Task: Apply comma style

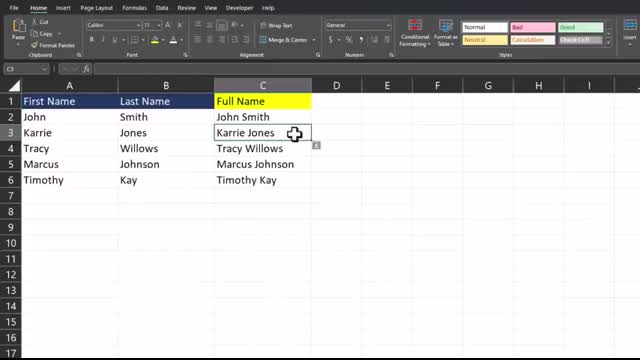Action: pyautogui.click(x=361, y=40)
